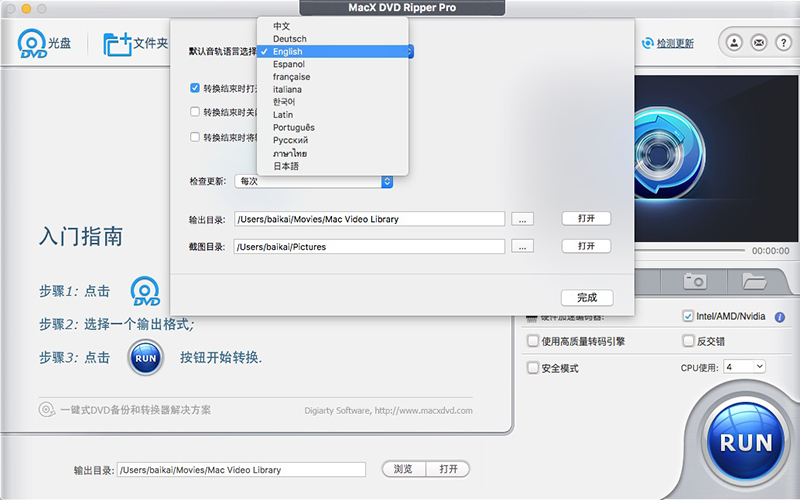Select Espanol from the language list

(333, 64)
